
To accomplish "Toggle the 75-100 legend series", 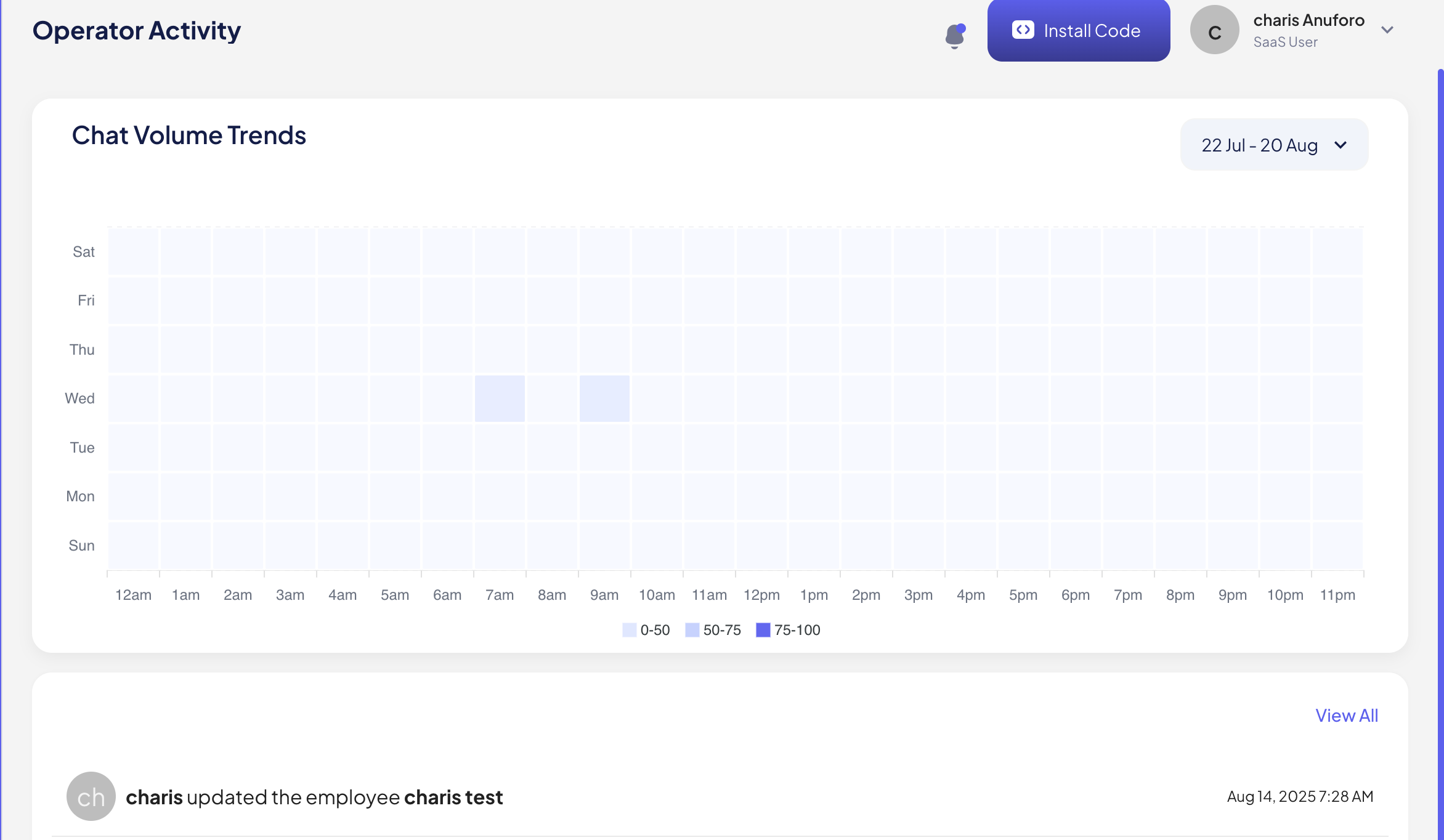I will [797, 630].
